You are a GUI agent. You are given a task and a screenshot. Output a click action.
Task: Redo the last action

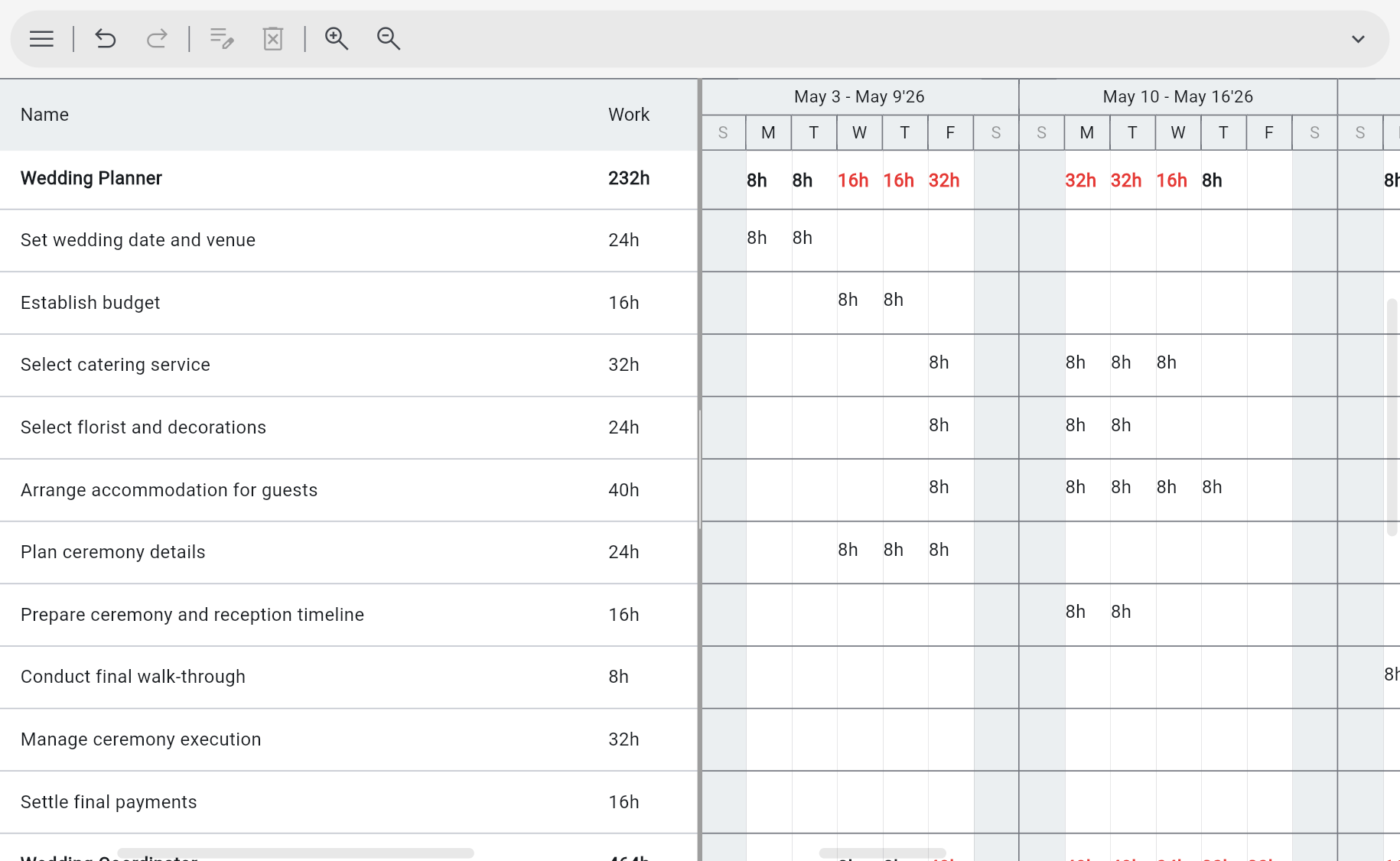(x=157, y=39)
